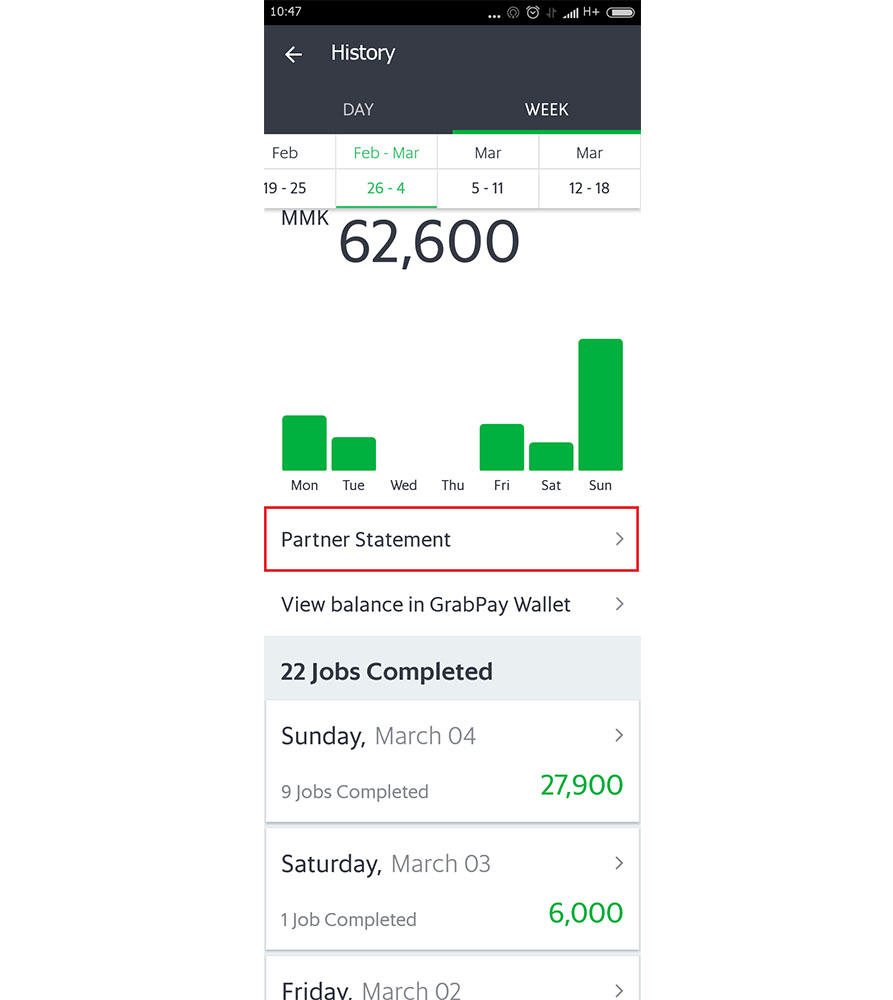View balance in GrabPay Wallet

426,605
